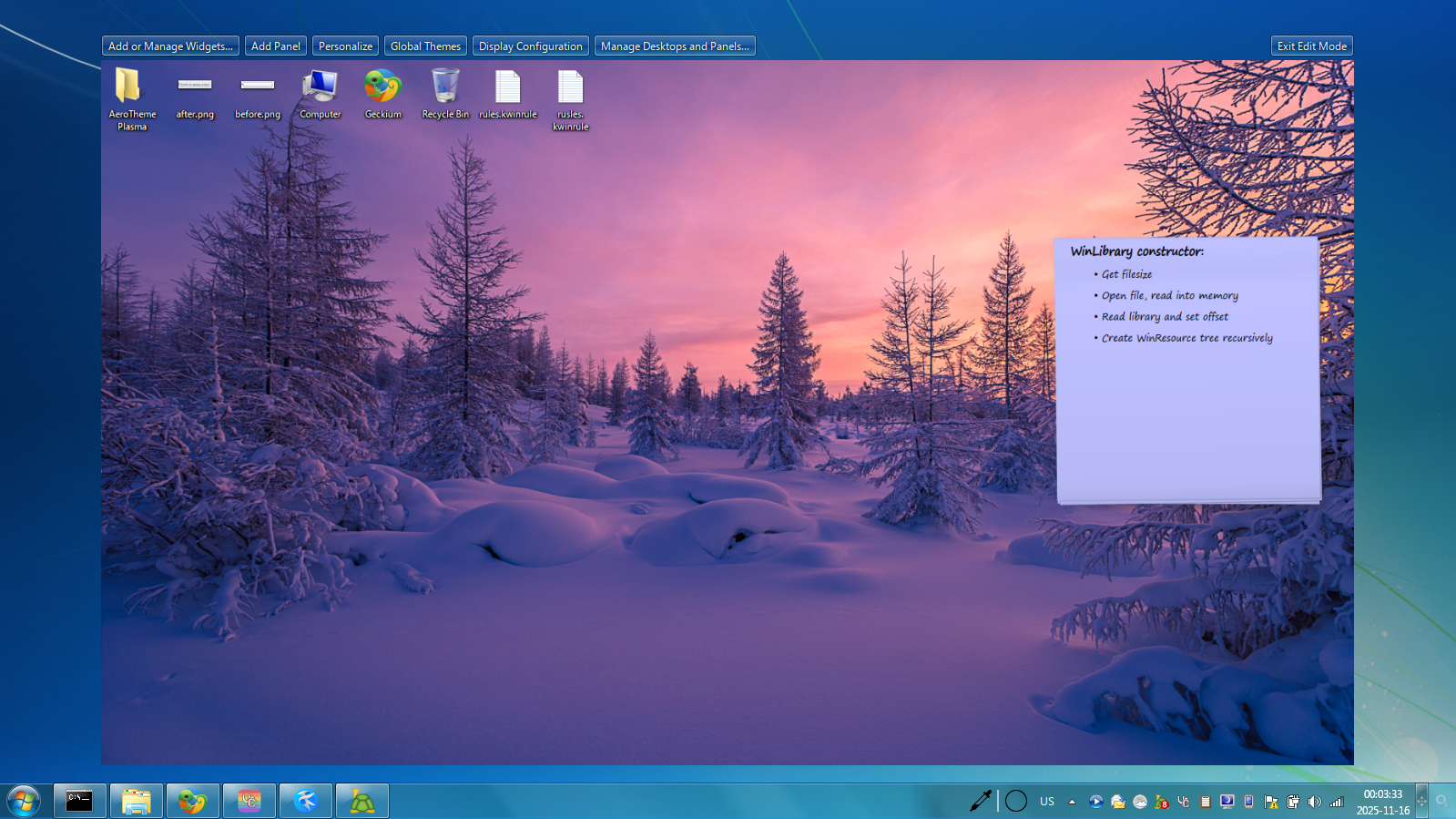The image size is (1456, 819).
Task: Open the network signal tray icon
Action: [x=1337, y=802]
